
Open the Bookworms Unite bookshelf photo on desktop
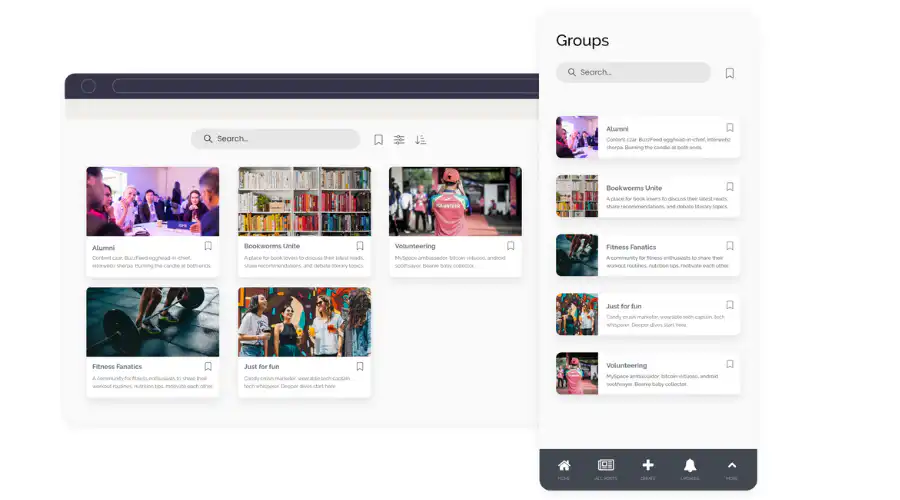pyautogui.click(x=304, y=201)
